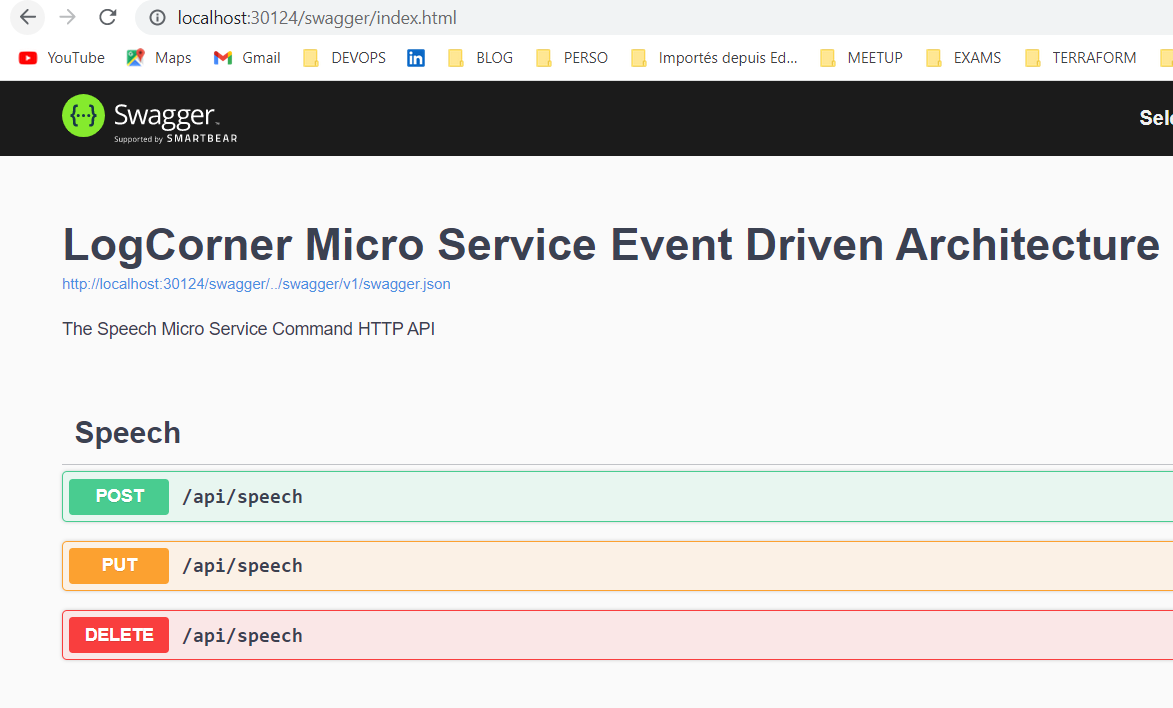Image resolution: width=1173 pixels, height=708 pixels.
Task: Open the EXAMS bookmarks folder
Action: 963,57
